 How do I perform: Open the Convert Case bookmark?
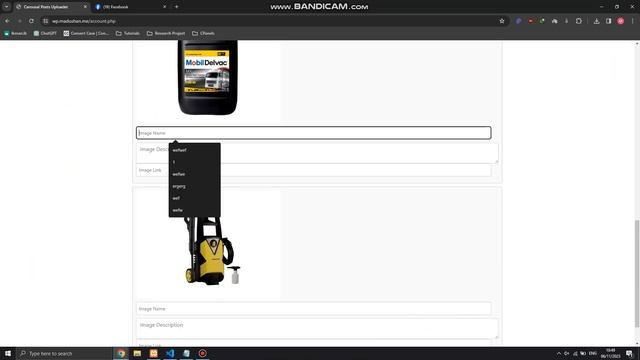tap(86, 33)
